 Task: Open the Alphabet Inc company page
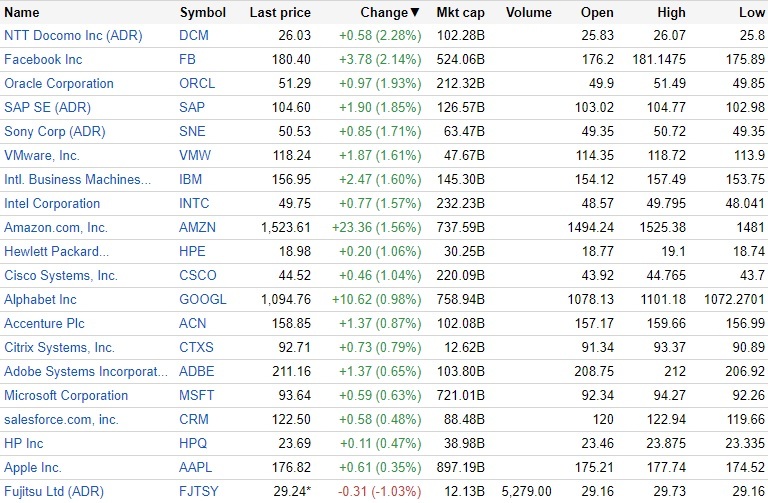(x=40, y=299)
